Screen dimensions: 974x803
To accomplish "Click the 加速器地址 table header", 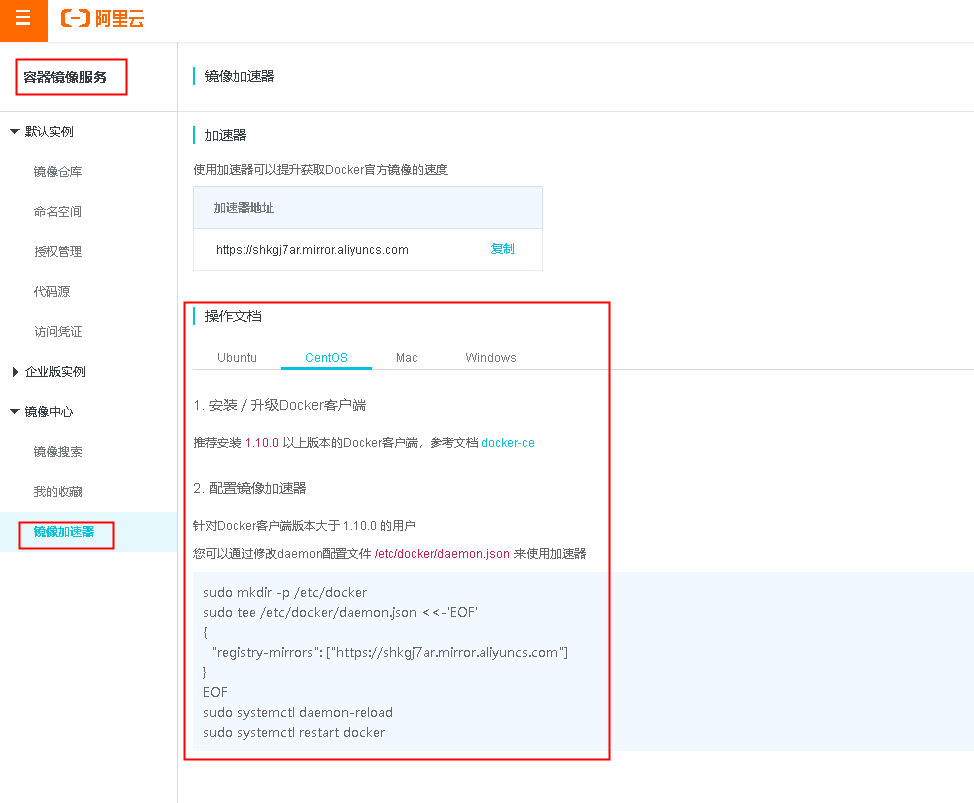I will (x=368, y=208).
